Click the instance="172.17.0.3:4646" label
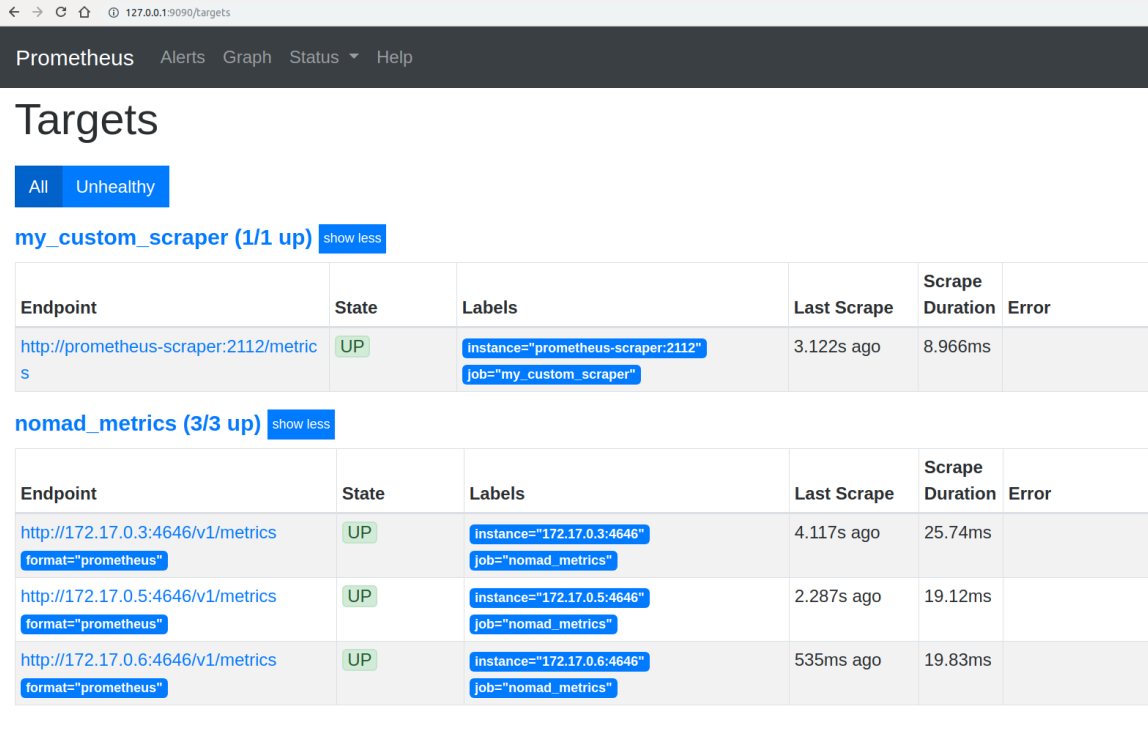The height and width of the screenshot is (742, 1148). coord(559,534)
